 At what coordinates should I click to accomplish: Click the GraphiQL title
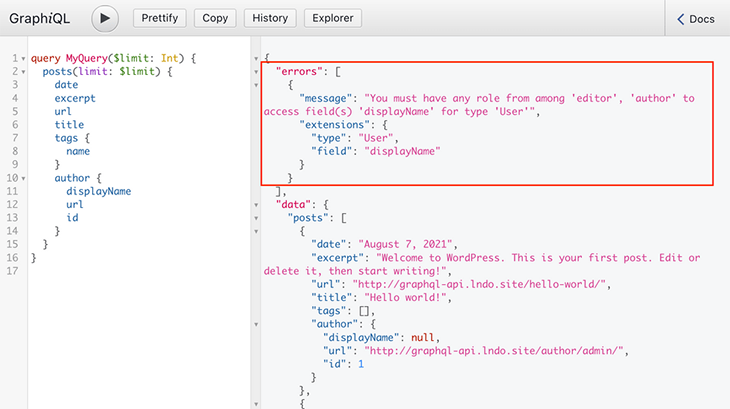(40, 19)
